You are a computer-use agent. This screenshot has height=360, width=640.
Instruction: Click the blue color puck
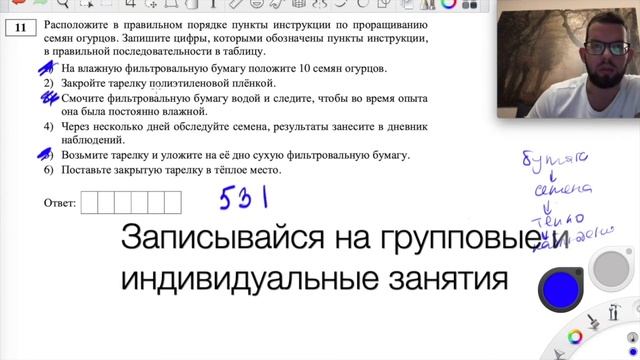[x=561, y=289]
